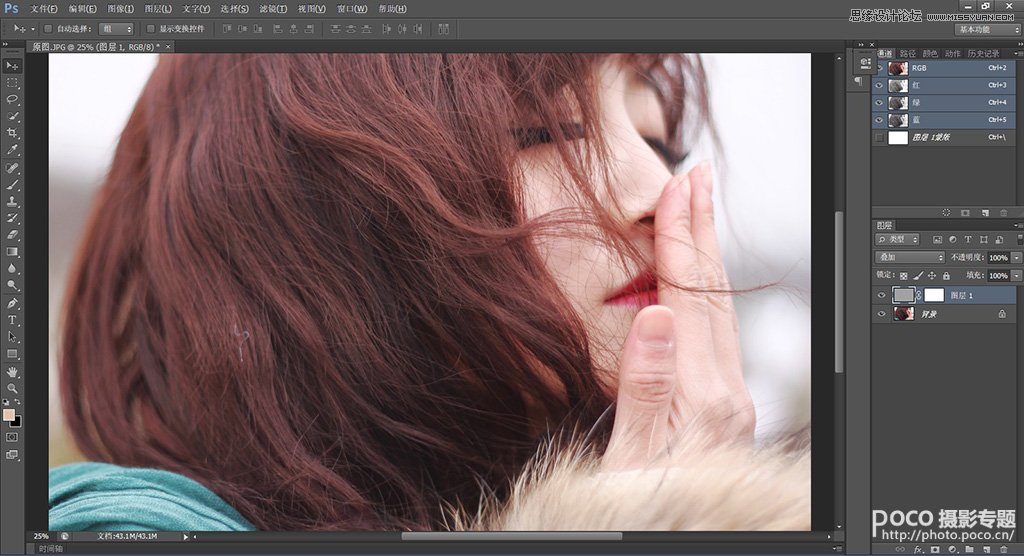Select the Gradient tool

pyautogui.click(x=12, y=252)
